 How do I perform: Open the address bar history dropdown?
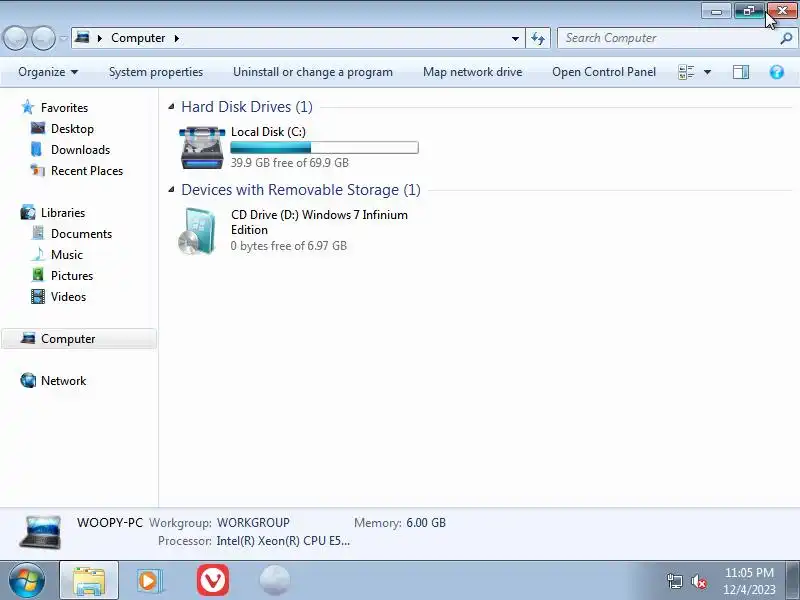pos(515,38)
